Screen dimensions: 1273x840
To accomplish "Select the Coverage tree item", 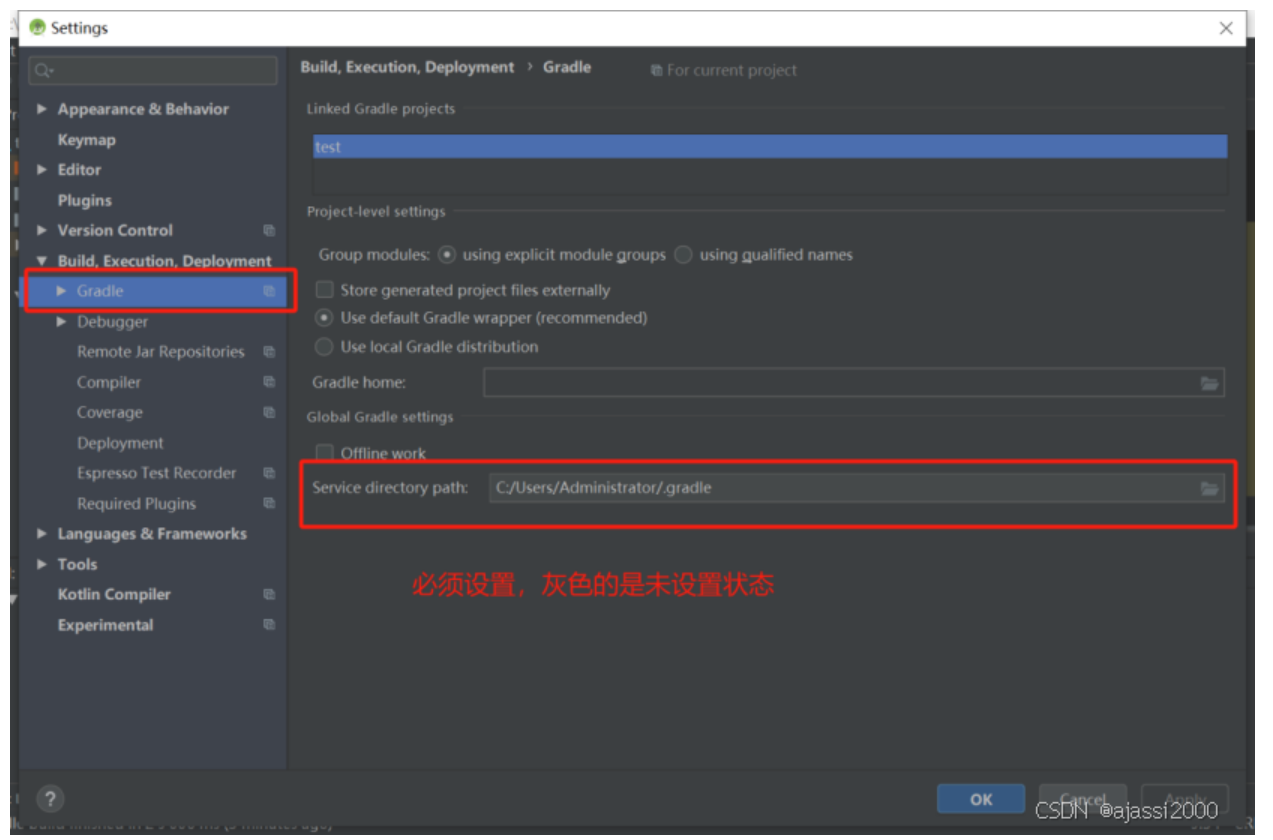I will coord(110,412).
